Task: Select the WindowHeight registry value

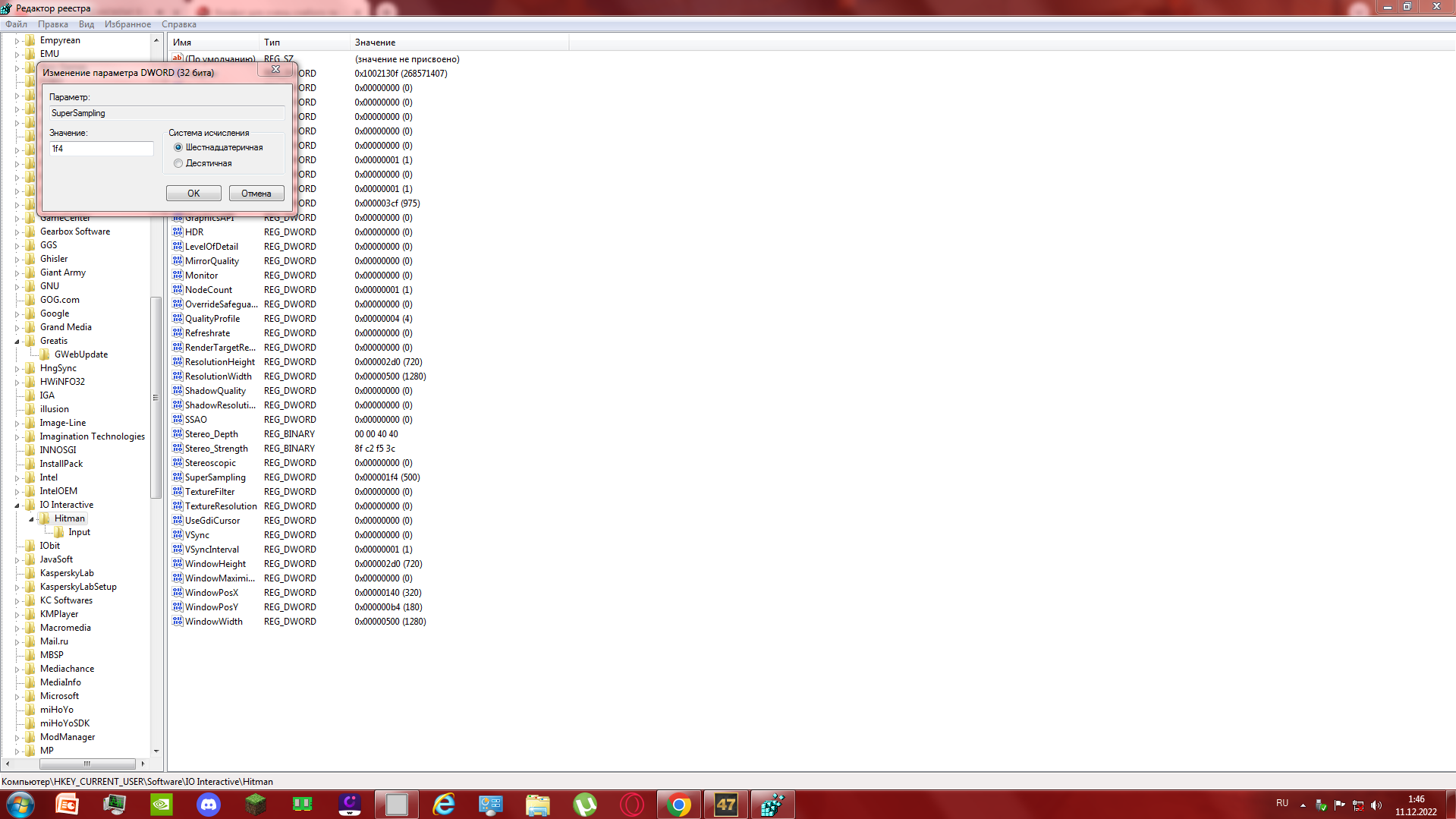Action: (x=215, y=564)
